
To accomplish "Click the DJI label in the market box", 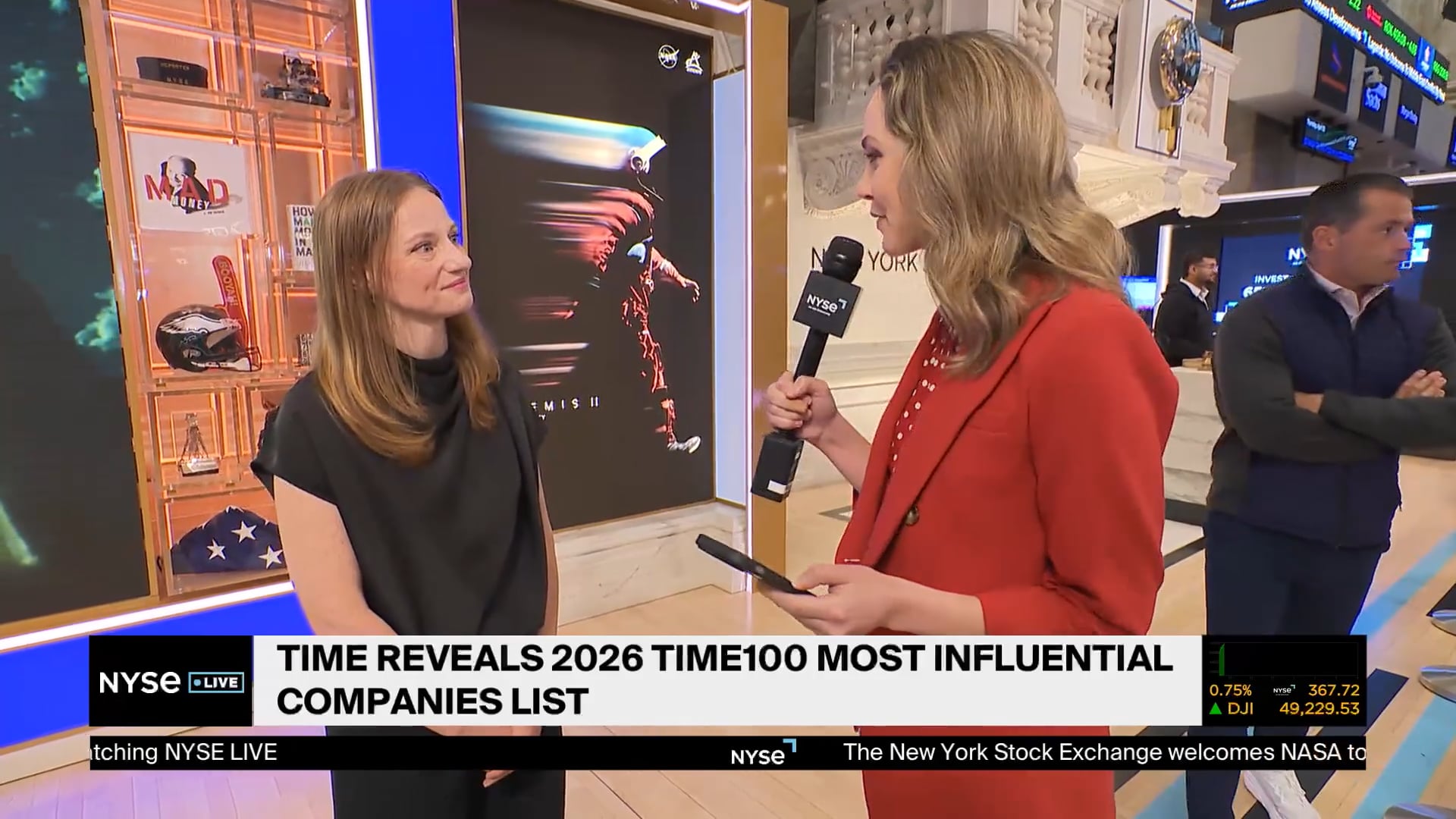I will [1241, 709].
